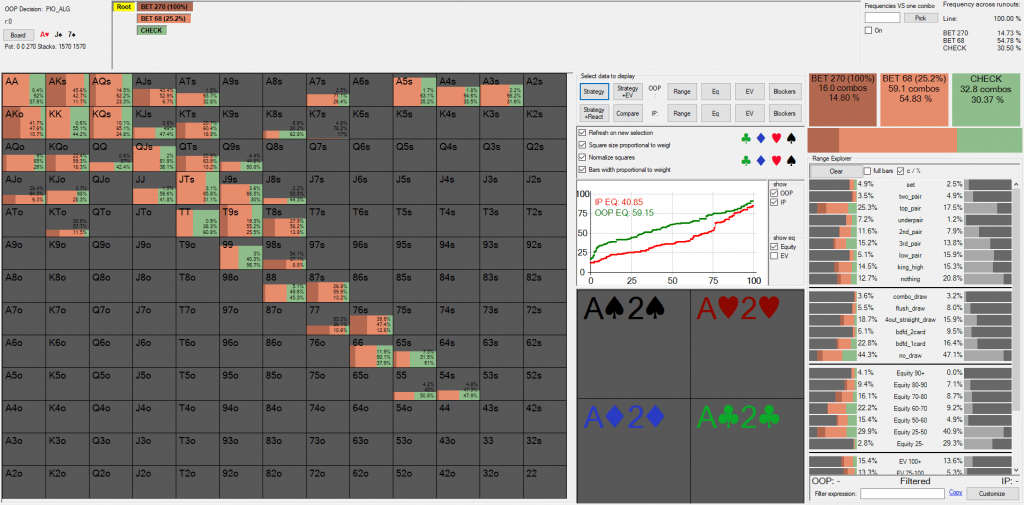Screen dimensions: 1024x505
Task: Uncheck Refresh on new selection
Action: click(583, 131)
